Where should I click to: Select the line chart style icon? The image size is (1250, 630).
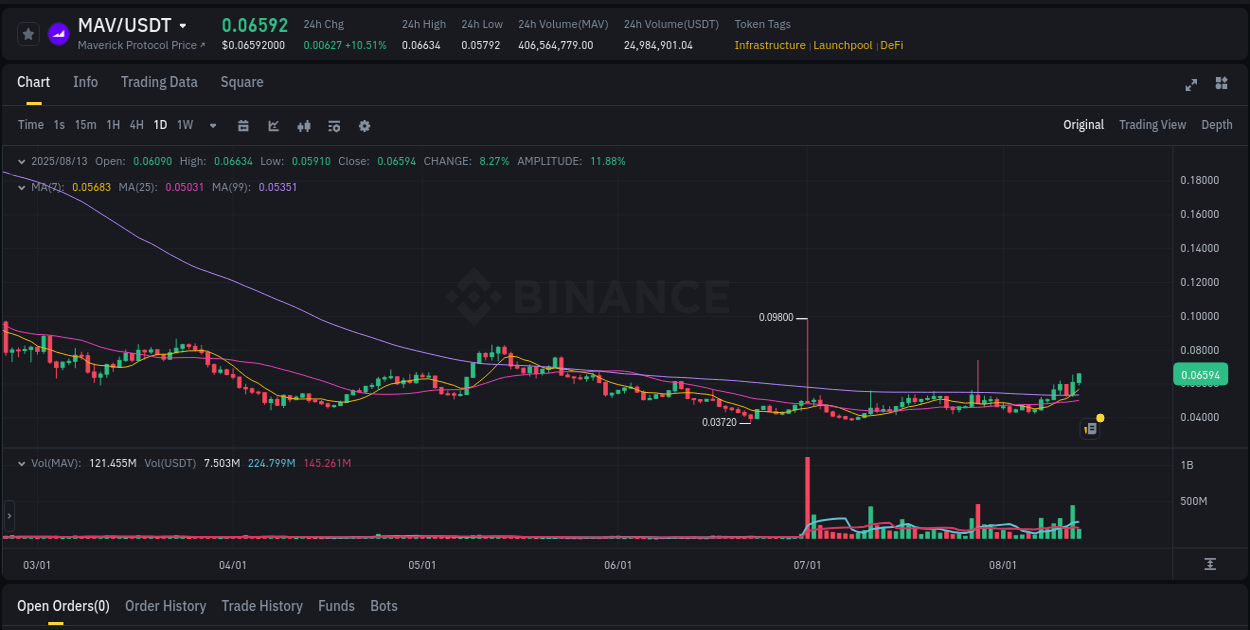pyautogui.click(x=273, y=126)
